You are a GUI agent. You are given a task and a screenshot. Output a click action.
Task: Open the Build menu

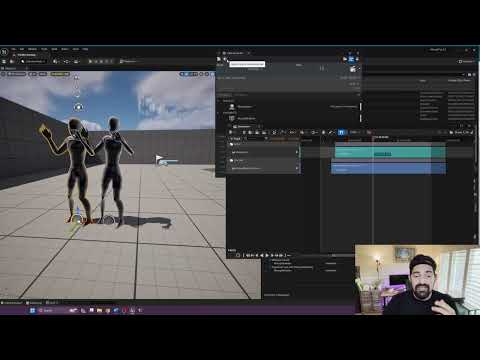pyautogui.click(x=54, y=49)
